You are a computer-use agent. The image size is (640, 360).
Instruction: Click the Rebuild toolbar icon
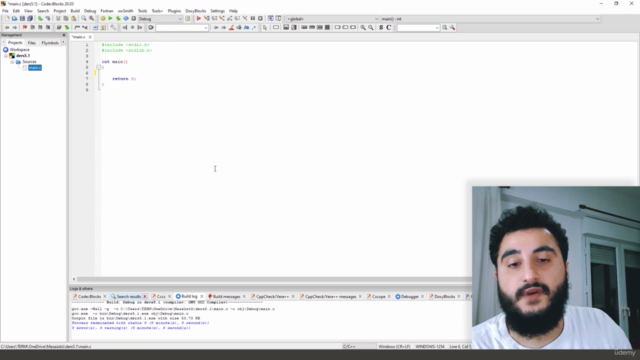(126, 19)
